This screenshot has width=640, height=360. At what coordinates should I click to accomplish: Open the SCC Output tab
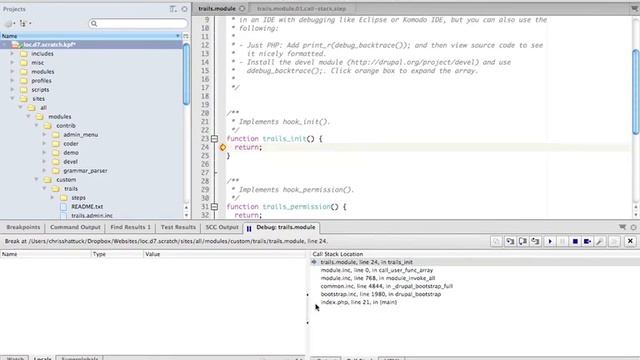pos(222,227)
